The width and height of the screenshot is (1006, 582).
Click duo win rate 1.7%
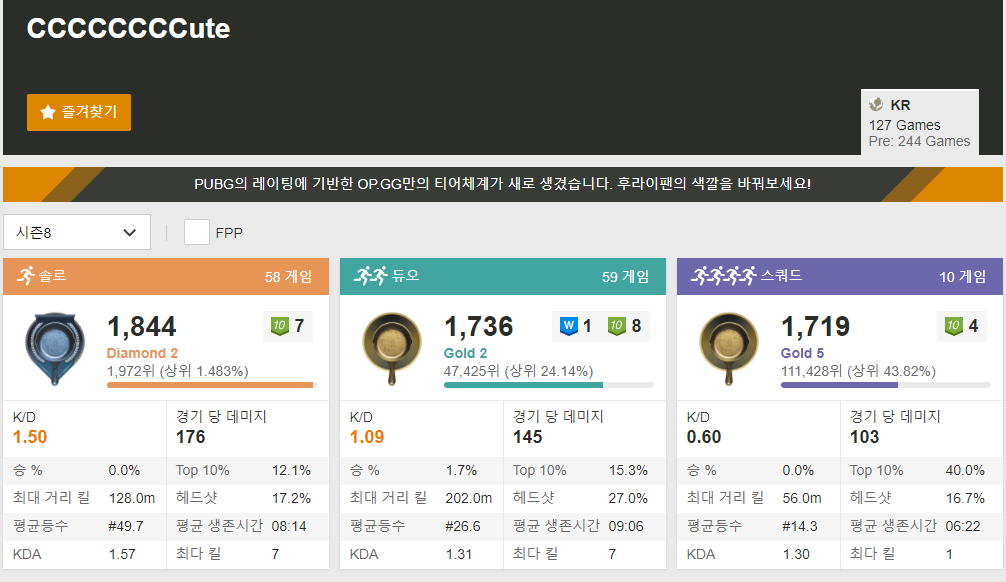461,470
